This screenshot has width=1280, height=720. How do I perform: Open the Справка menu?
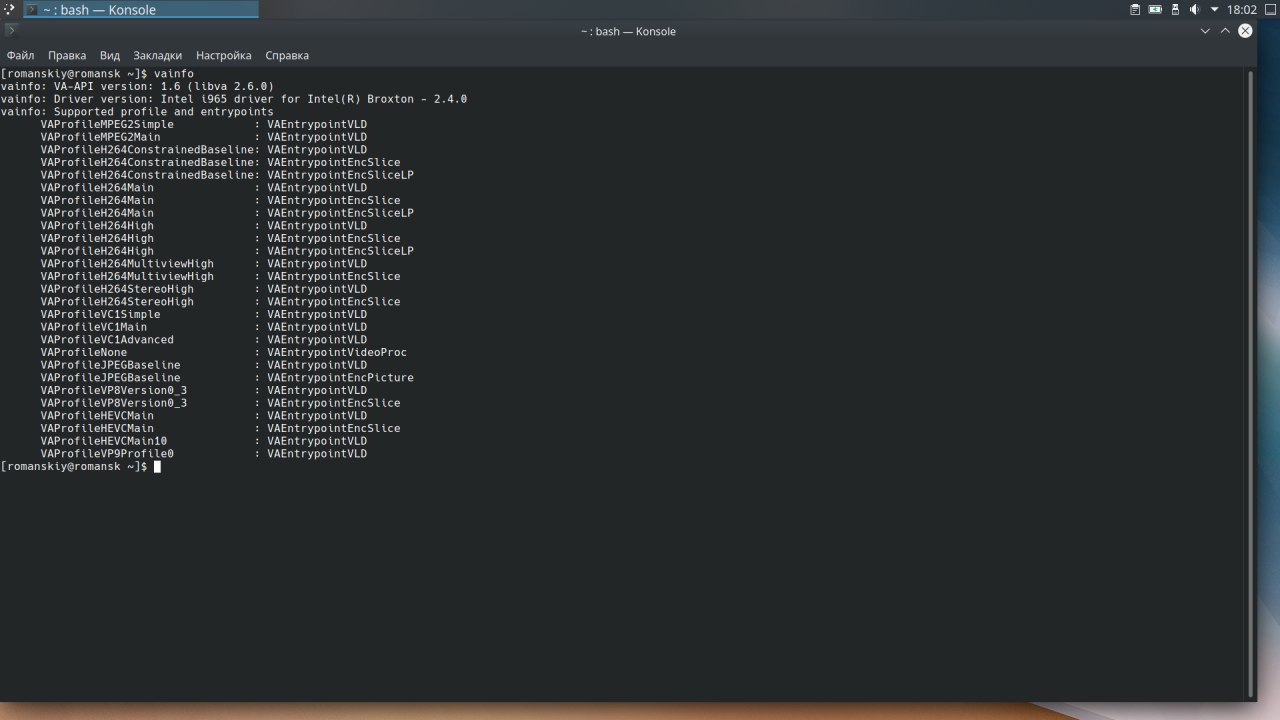pyautogui.click(x=287, y=56)
